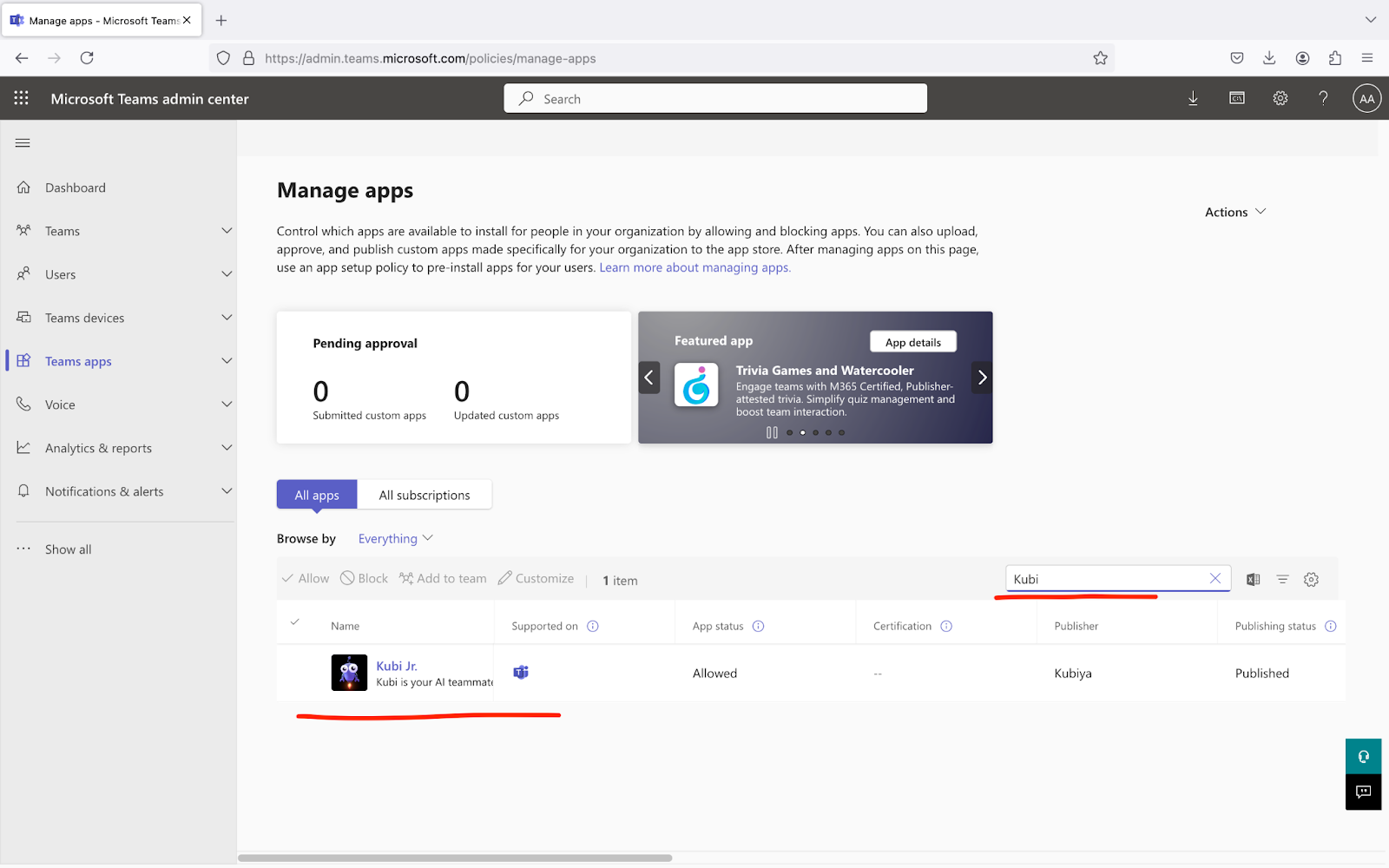The image size is (1389, 868).
Task: Expand the Voice chevron
Action: coord(227,404)
